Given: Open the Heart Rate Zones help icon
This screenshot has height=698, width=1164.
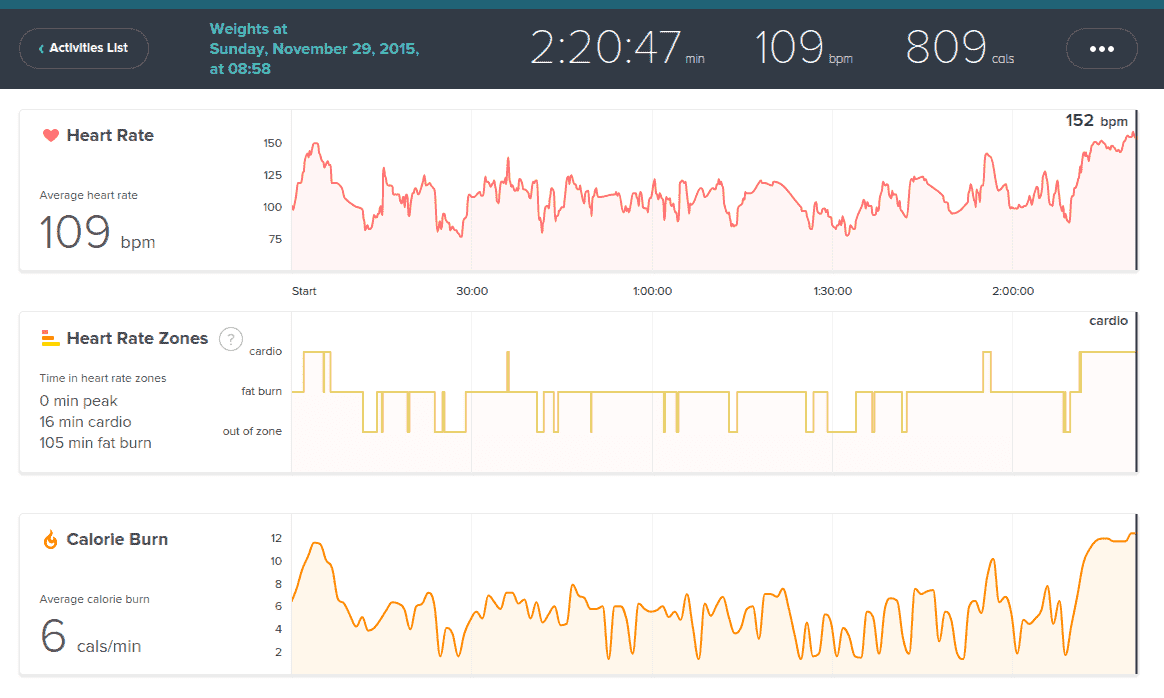Looking at the screenshot, I should coord(231,339).
